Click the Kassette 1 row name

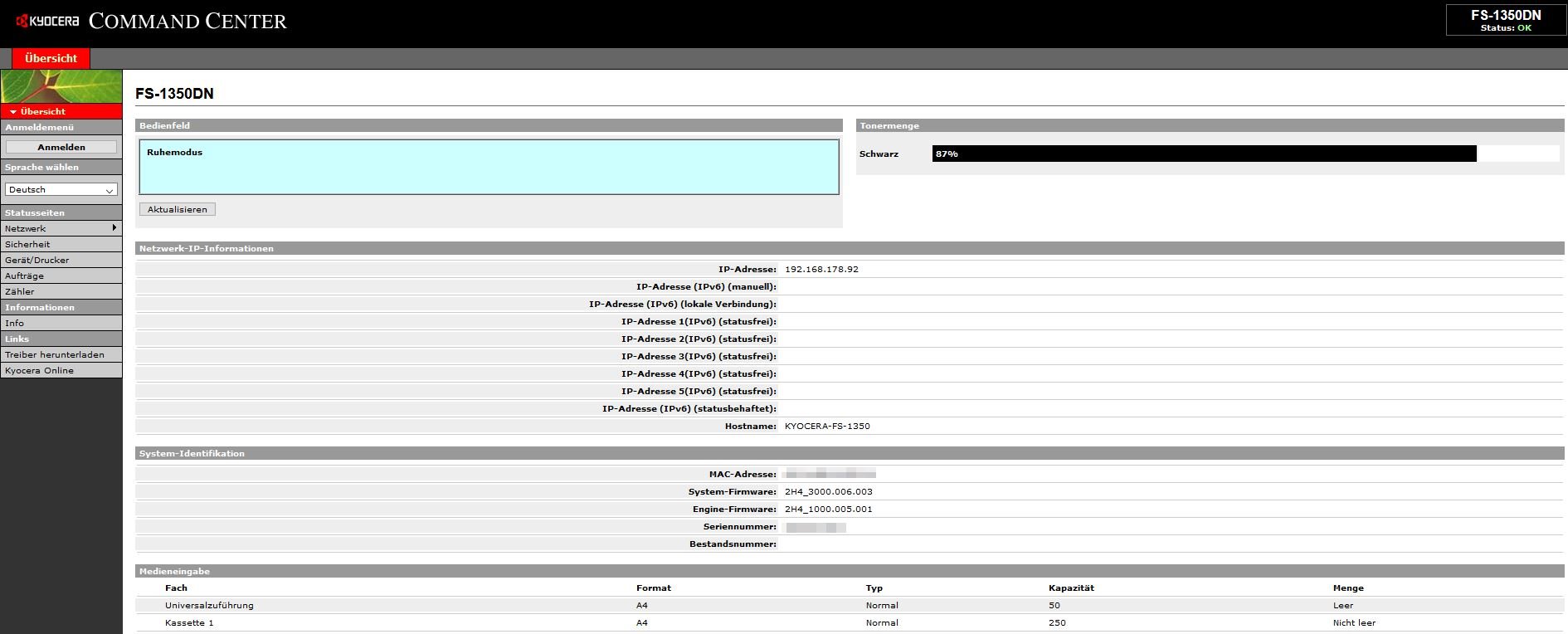(x=189, y=622)
